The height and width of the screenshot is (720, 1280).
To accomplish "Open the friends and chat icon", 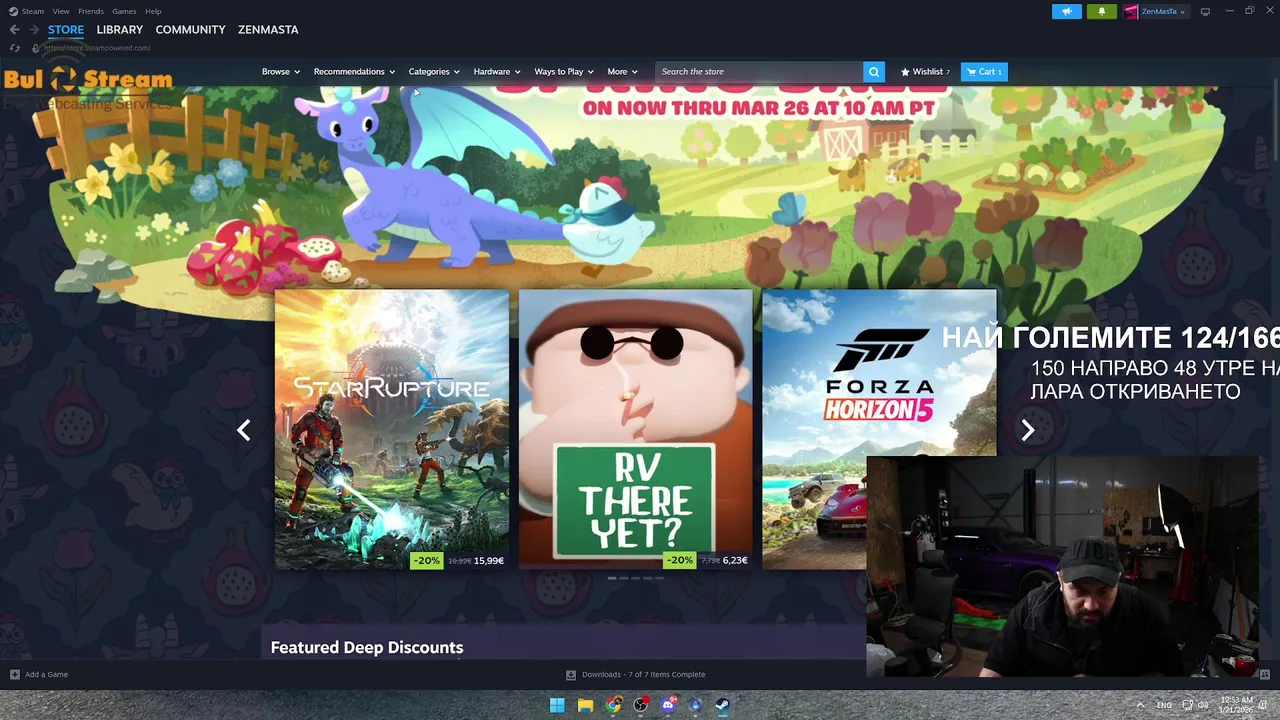I will tap(1264, 674).
